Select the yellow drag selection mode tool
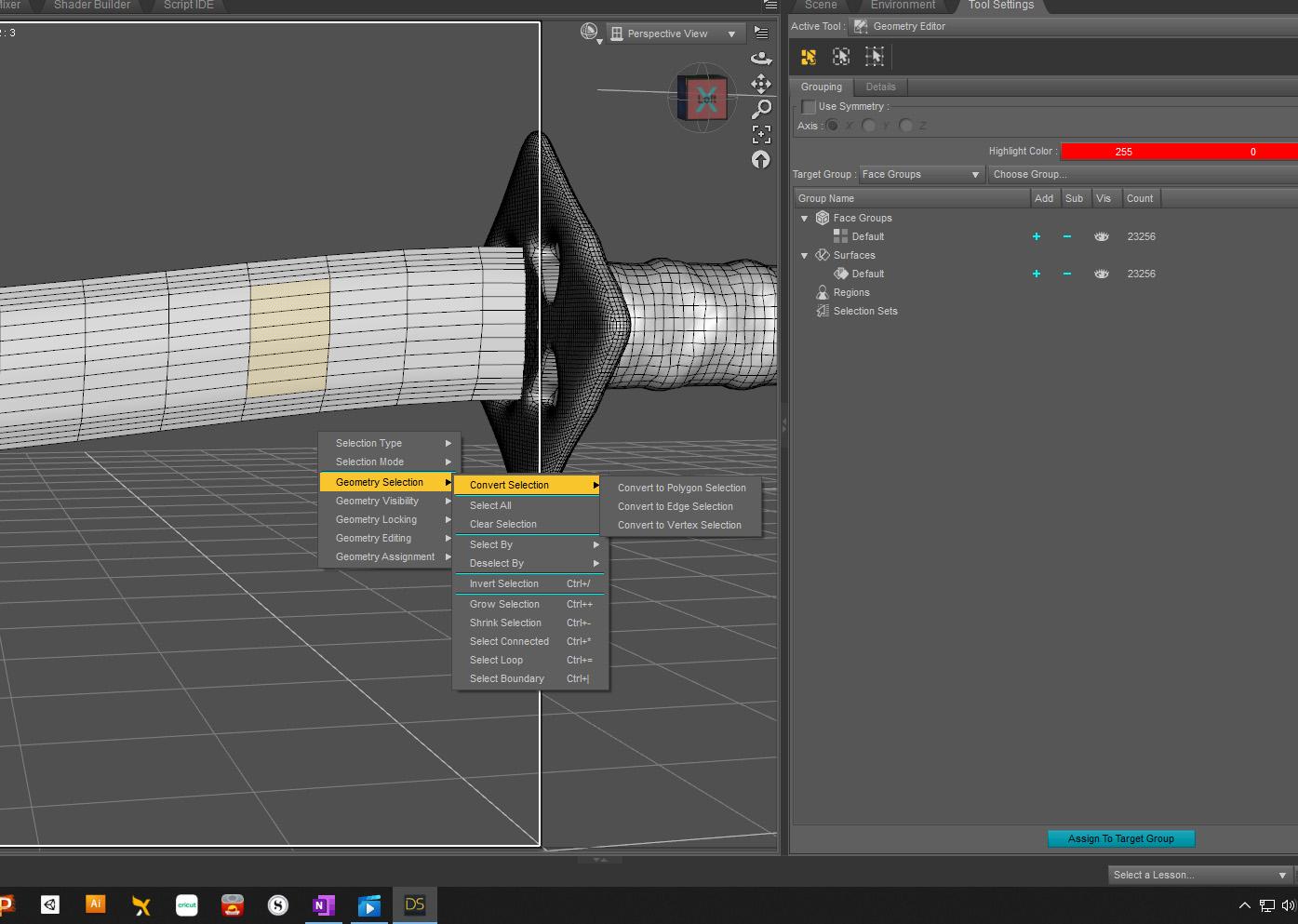 tap(808, 56)
